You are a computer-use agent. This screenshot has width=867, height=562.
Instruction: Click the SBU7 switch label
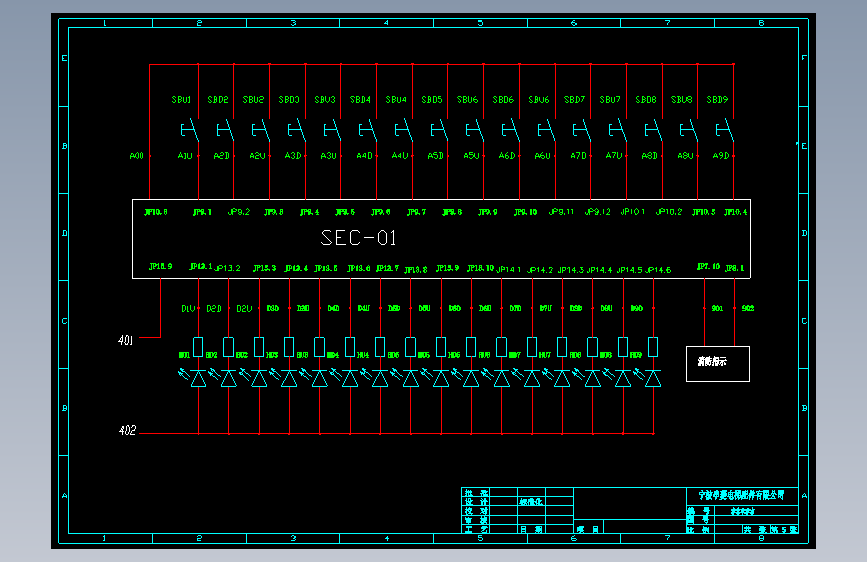(610, 100)
